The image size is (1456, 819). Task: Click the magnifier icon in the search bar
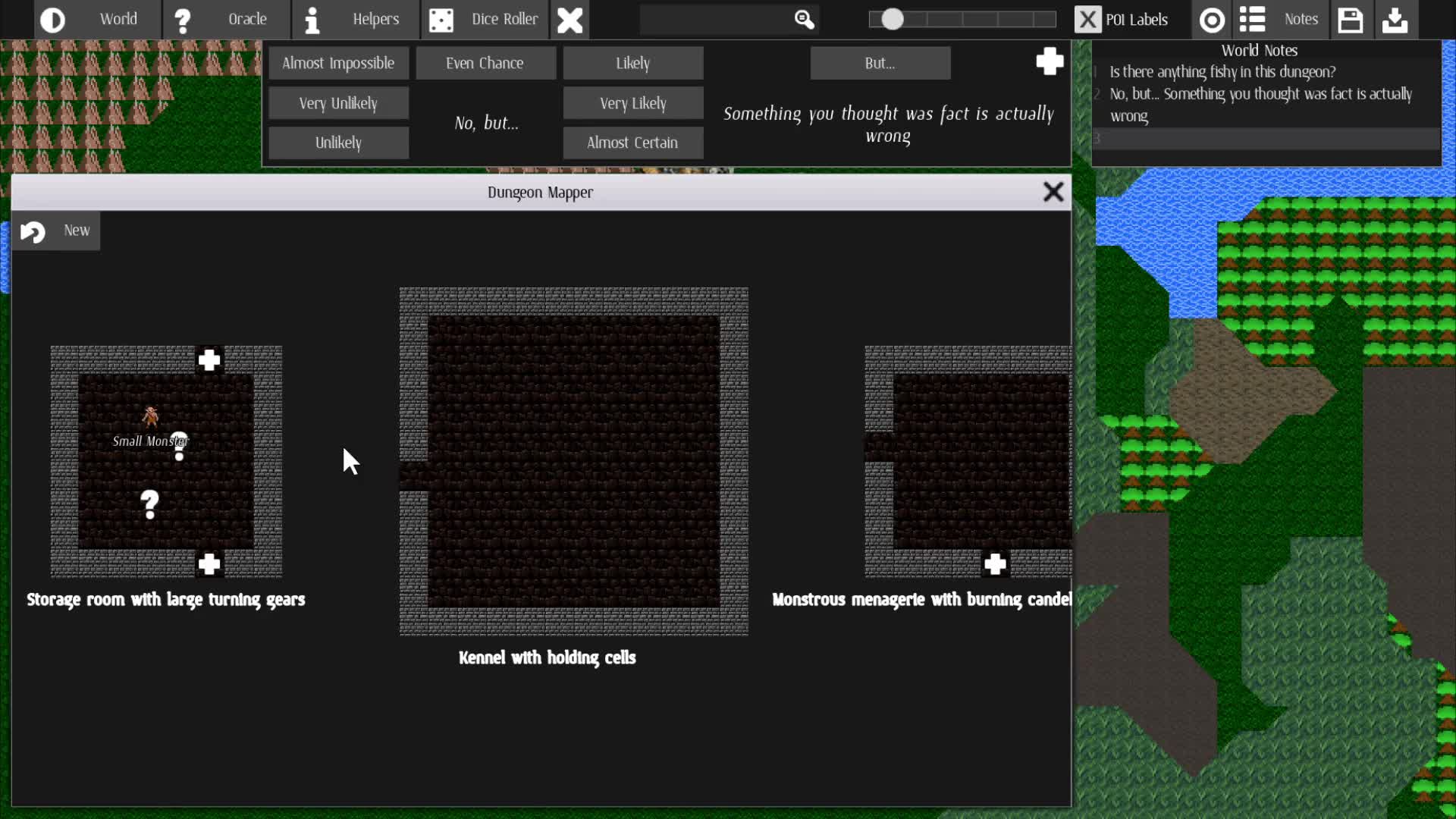803,20
